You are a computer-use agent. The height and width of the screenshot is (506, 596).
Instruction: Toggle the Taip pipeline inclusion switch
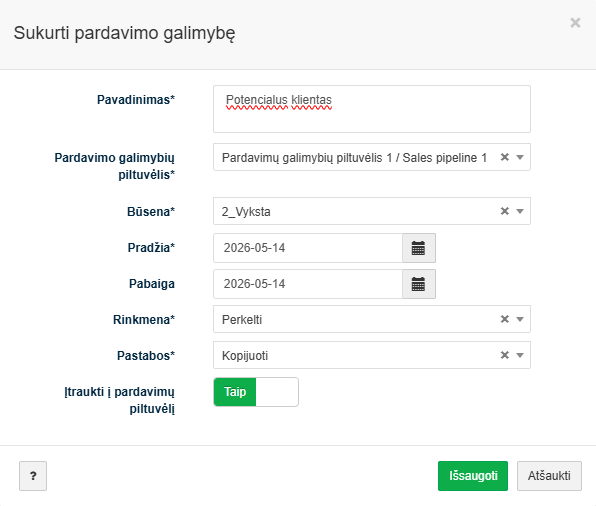[256, 392]
